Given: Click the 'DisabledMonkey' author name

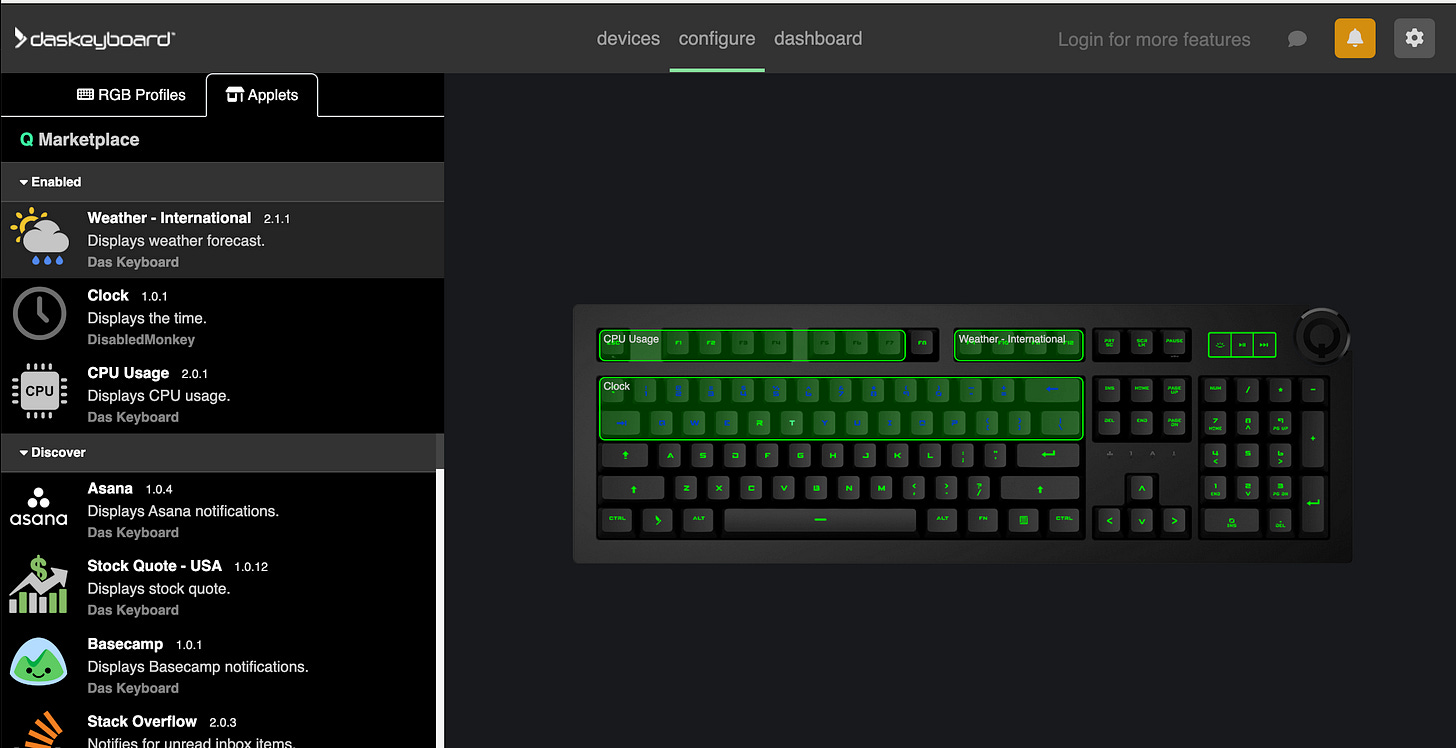Looking at the screenshot, I should point(141,339).
